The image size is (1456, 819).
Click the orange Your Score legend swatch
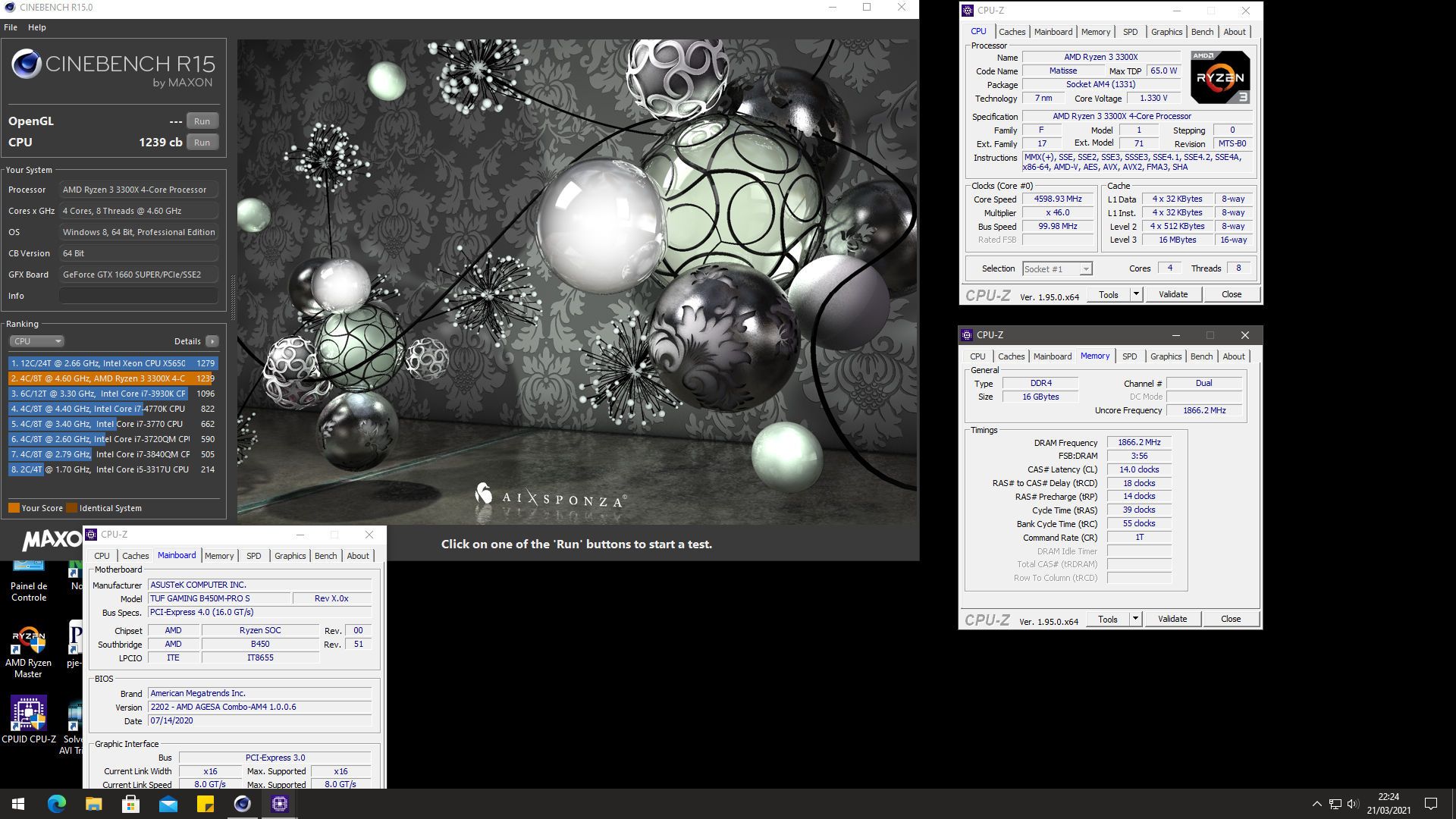14,508
